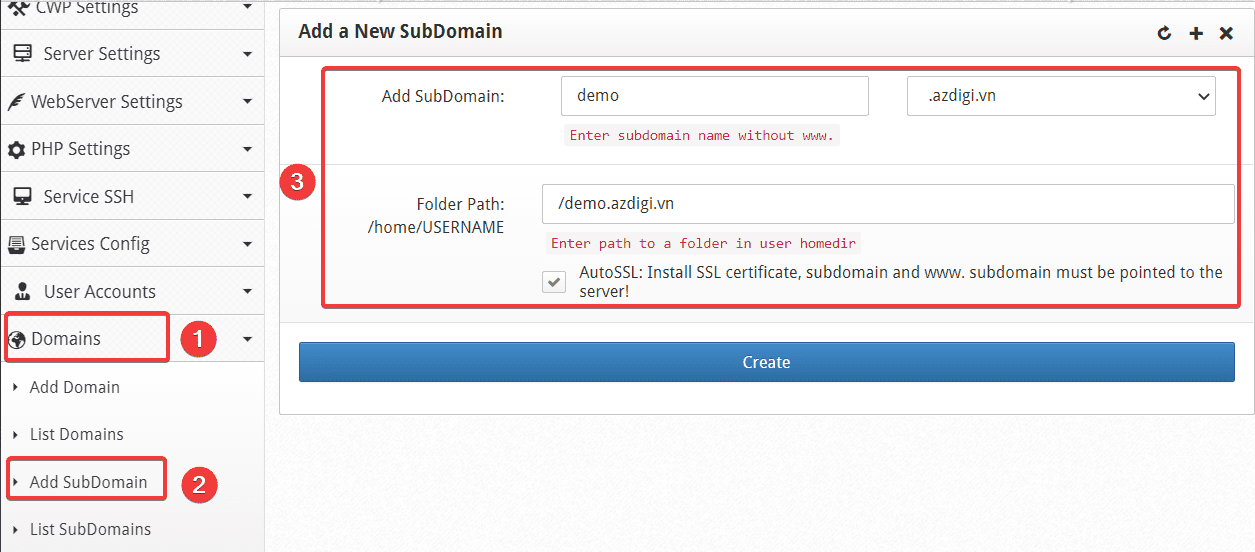Click the PHP Settings gear icon

(x=16, y=149)
